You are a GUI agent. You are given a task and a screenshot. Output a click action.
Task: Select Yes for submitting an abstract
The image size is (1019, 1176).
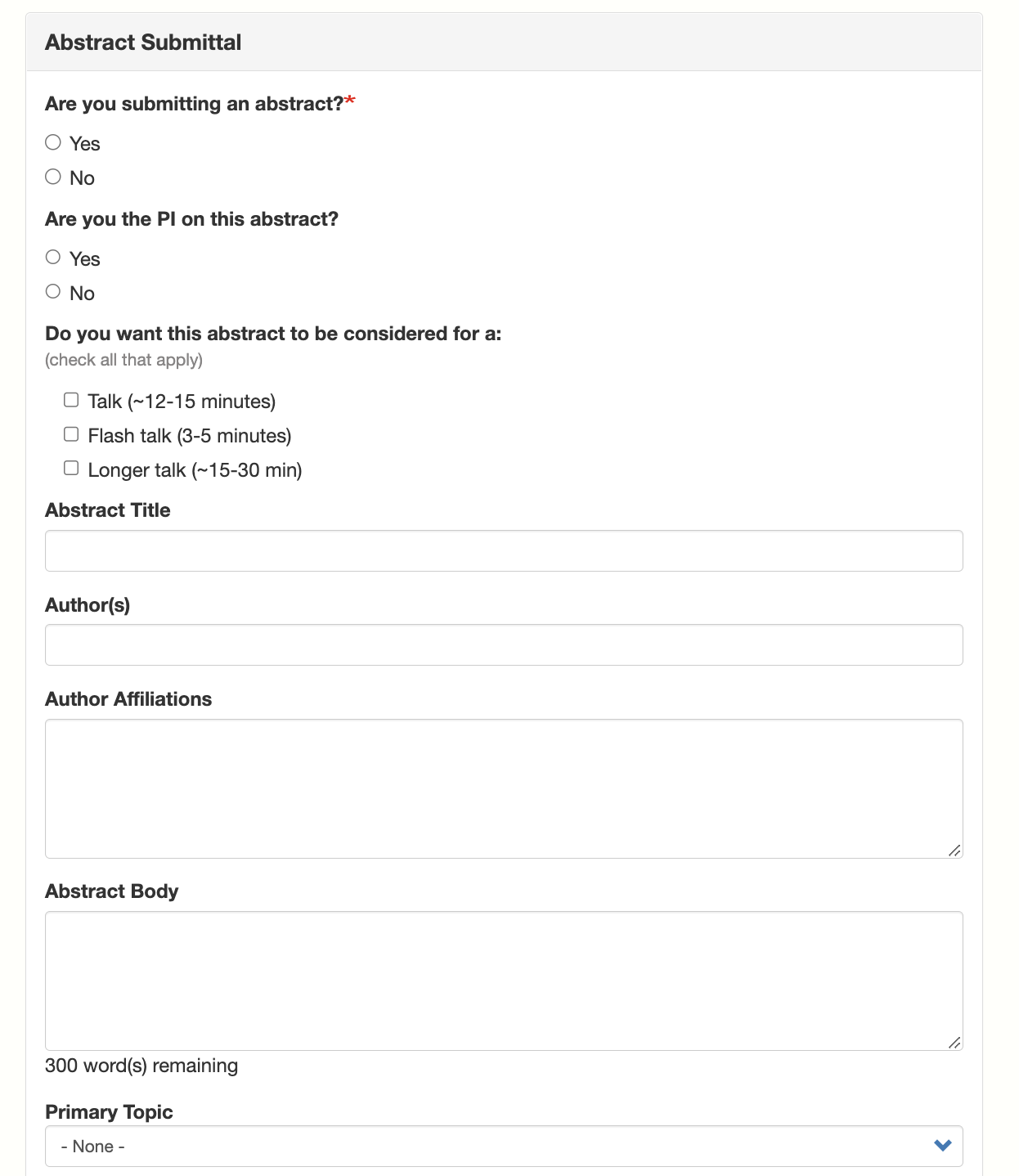(x=53, y=143)
